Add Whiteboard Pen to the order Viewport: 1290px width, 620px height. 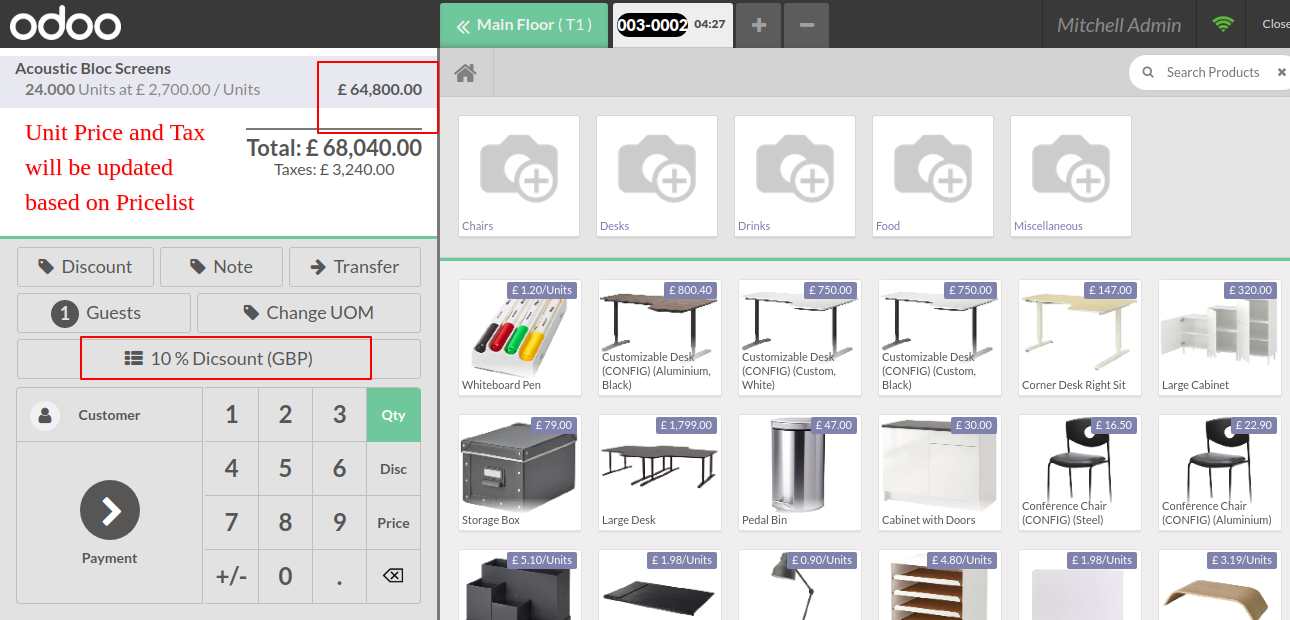pos(519,337)
